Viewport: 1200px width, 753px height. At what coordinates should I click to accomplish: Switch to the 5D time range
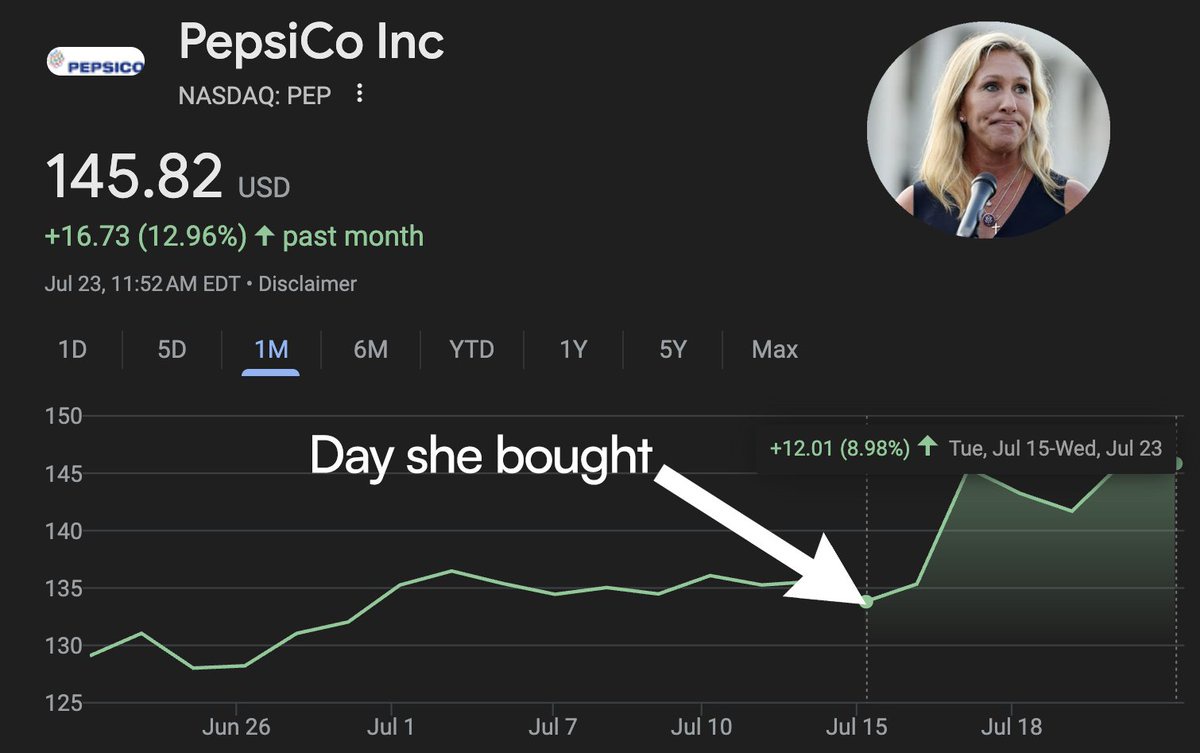coord(172,350)
